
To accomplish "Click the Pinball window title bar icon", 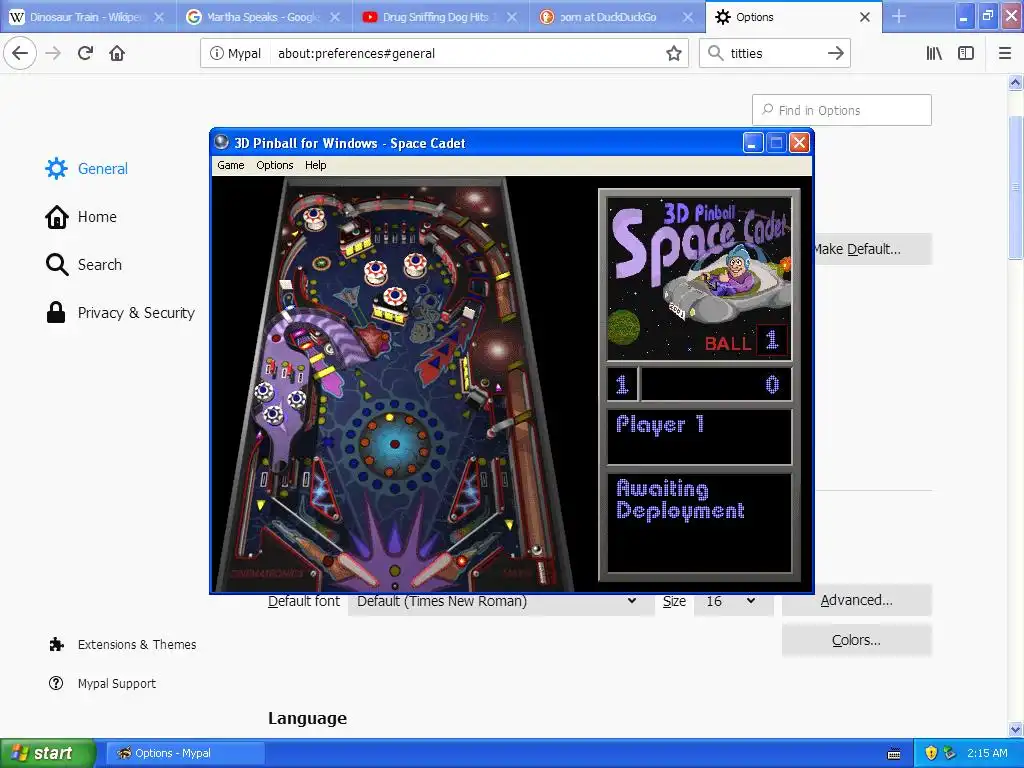I will 222,142.
